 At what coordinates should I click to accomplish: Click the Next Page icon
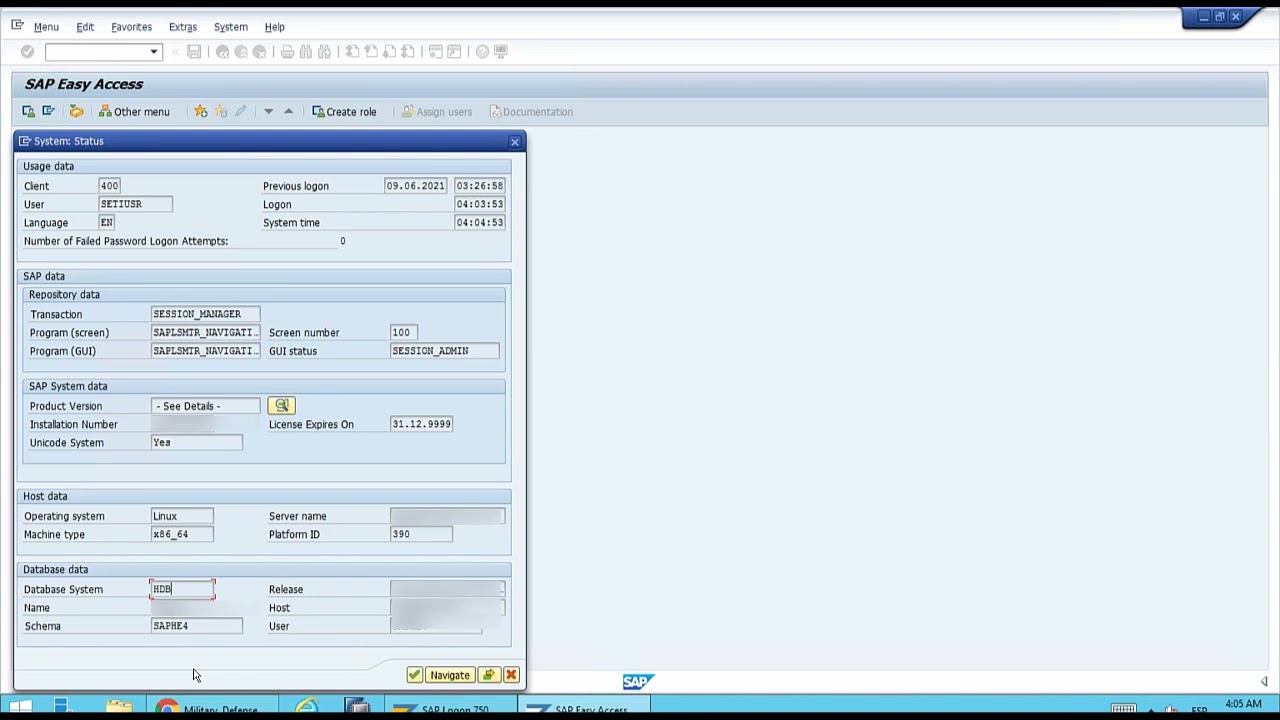tap(389, 51)
